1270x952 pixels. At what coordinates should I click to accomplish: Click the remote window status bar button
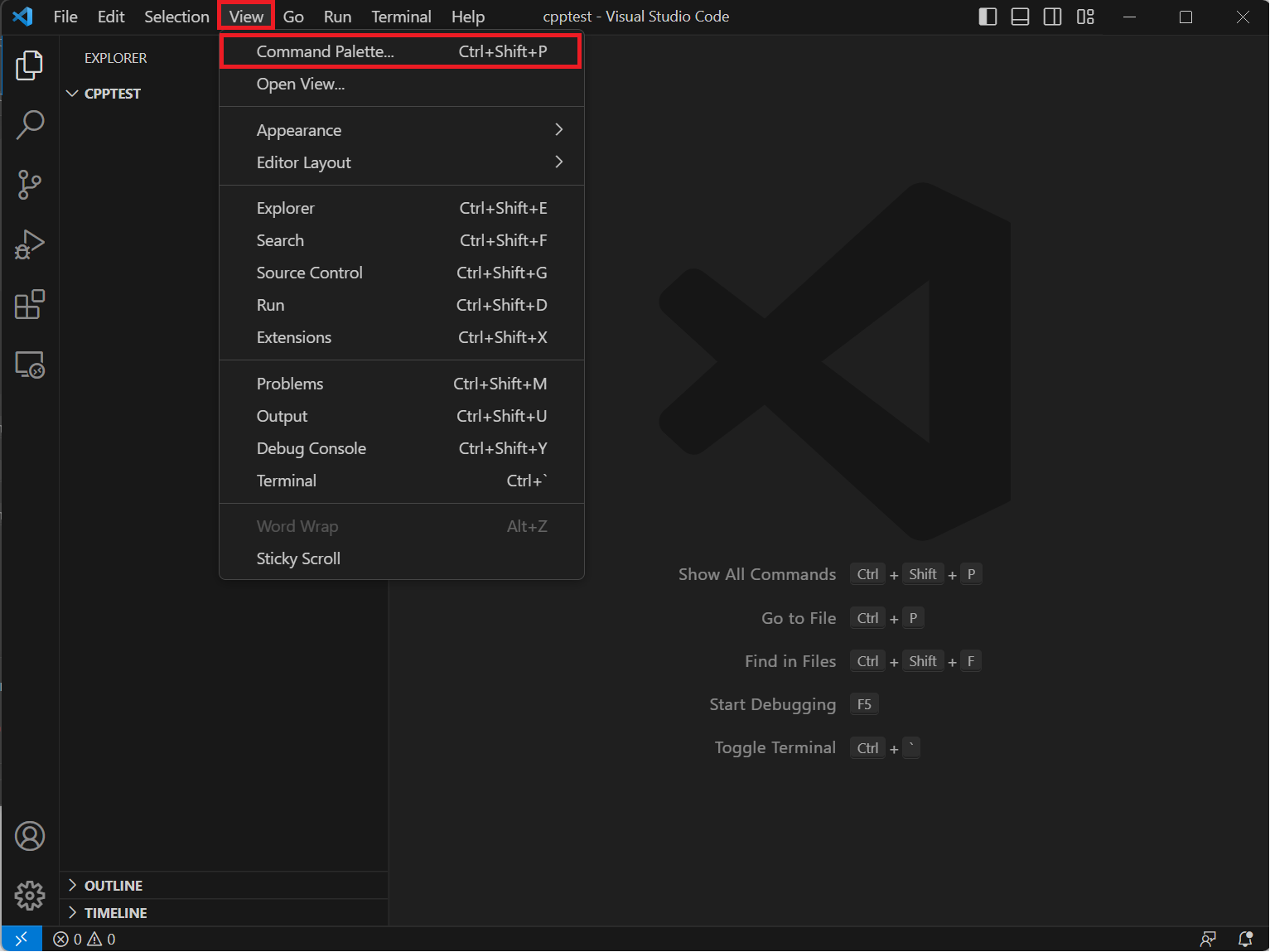(x=22, y=939)
